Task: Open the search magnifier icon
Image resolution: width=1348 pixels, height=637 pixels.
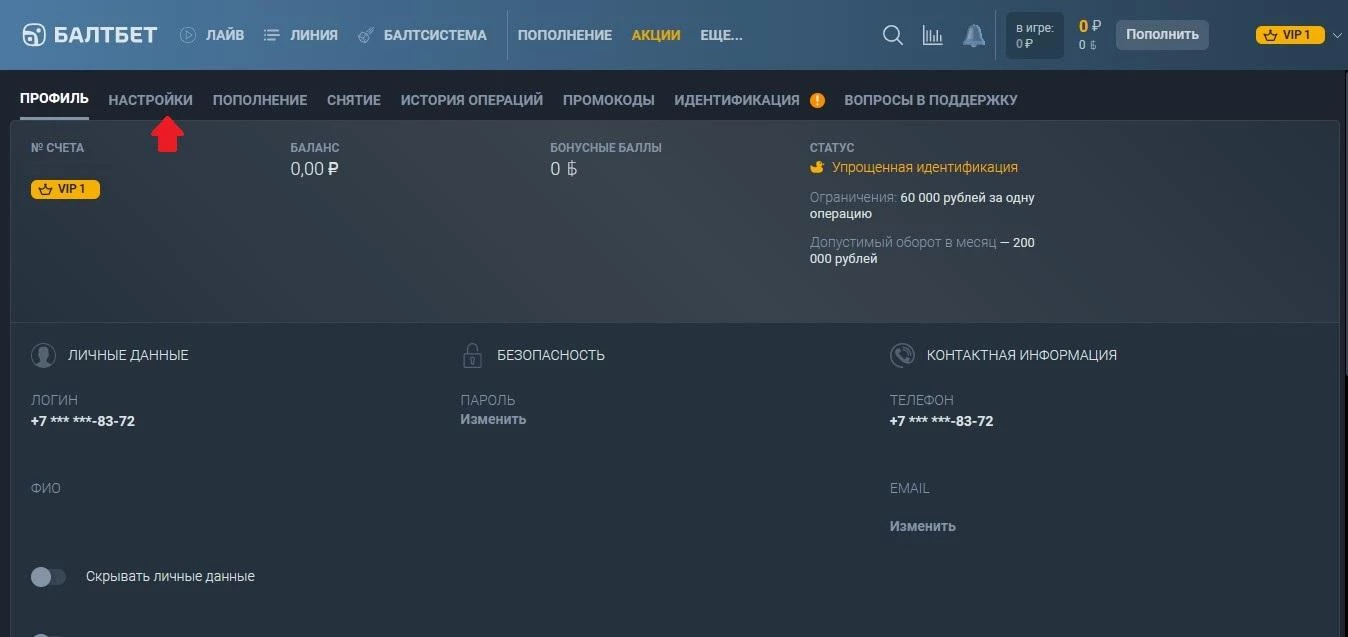Action: pos(893,35)
